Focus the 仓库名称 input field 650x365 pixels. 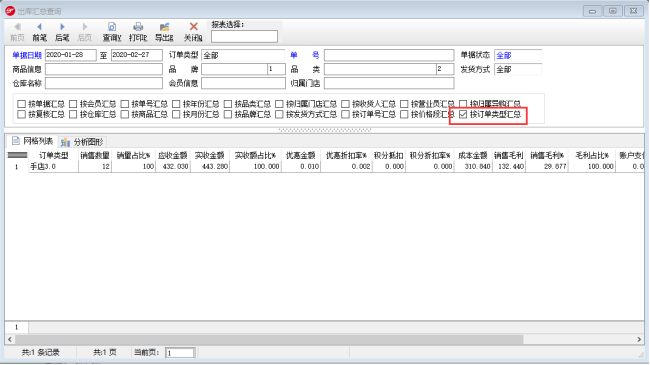[x=104, y=83]
